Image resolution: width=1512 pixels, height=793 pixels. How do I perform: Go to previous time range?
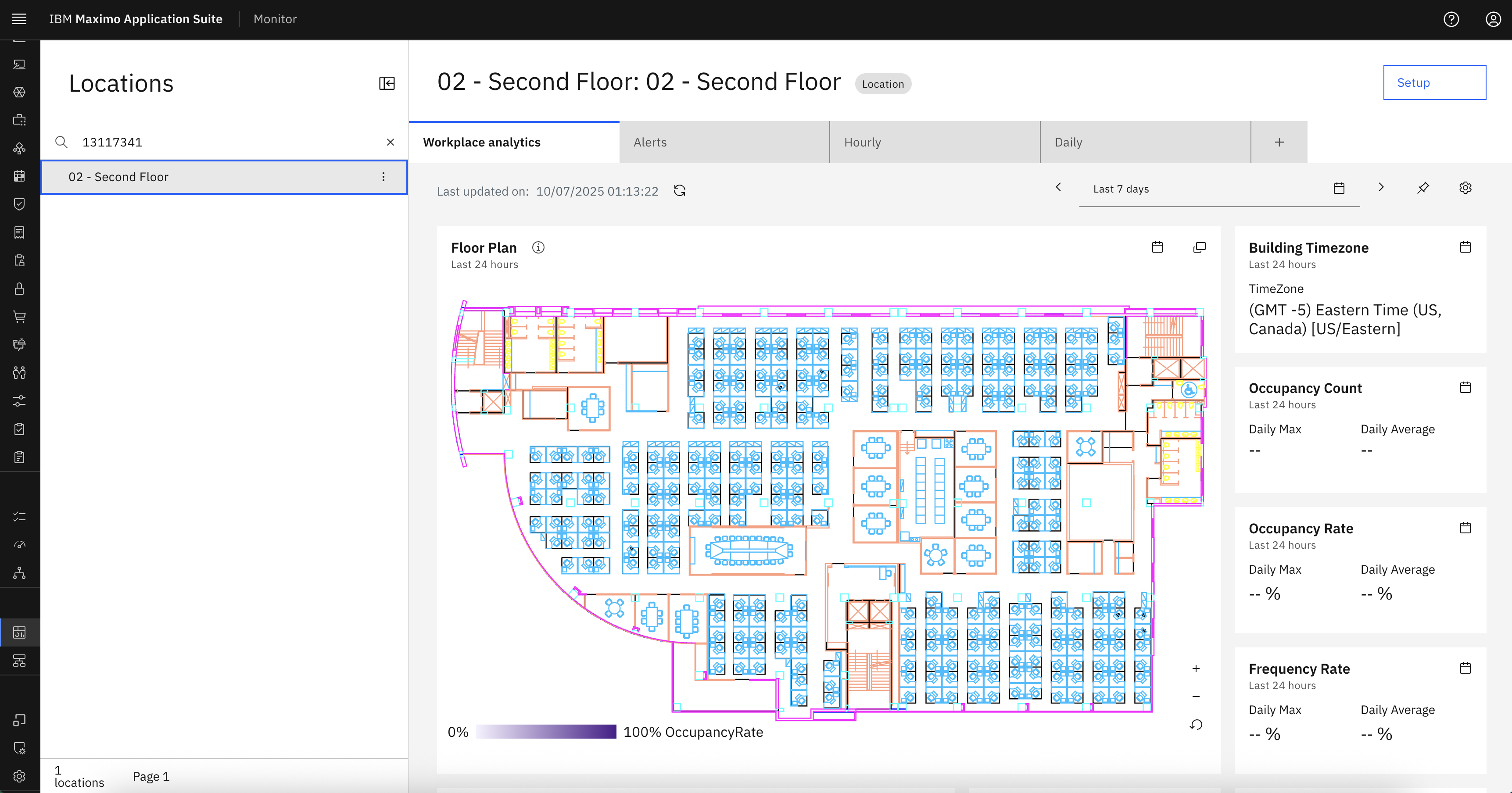coord(1058,187)
